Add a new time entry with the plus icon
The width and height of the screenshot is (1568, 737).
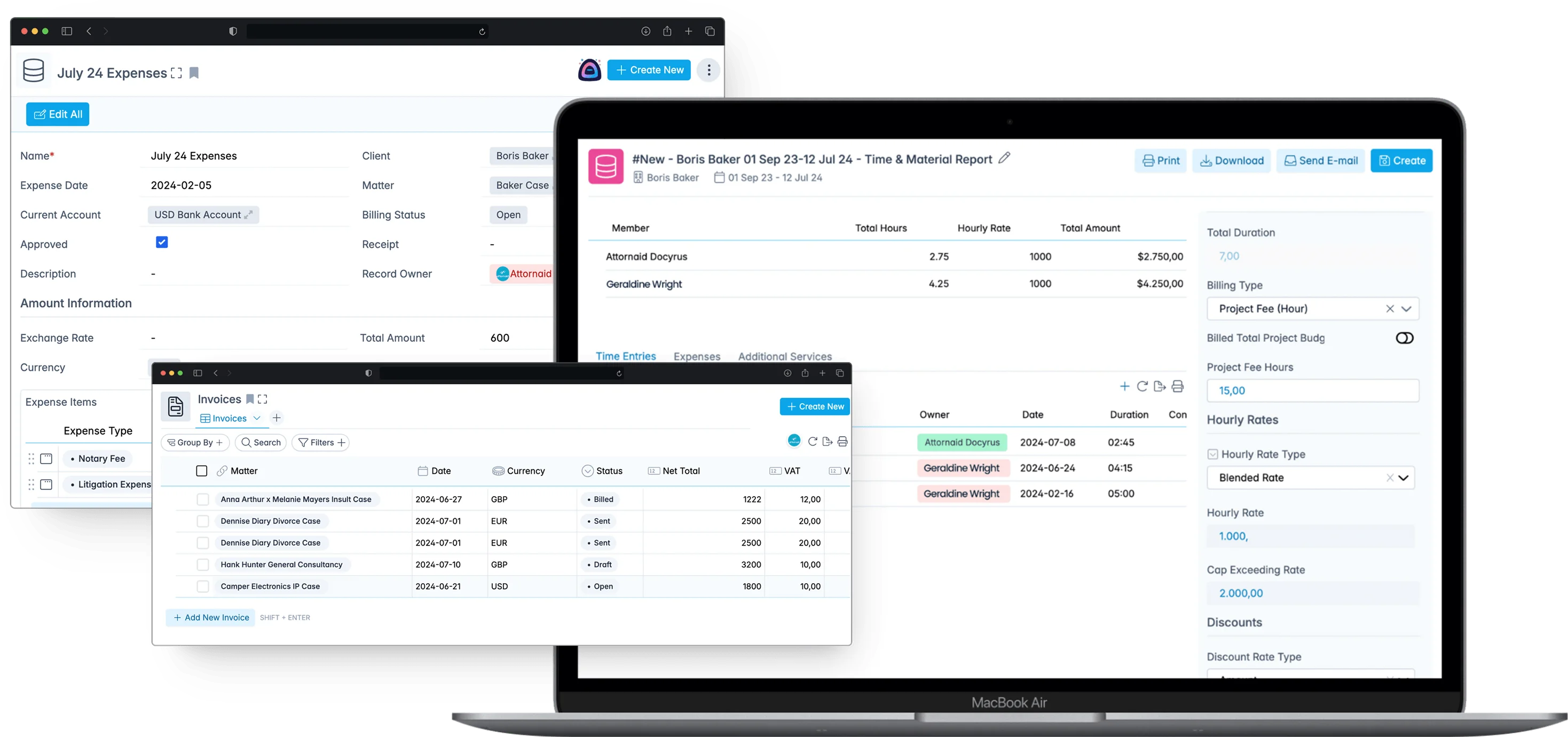click(x=1125, y=386)
